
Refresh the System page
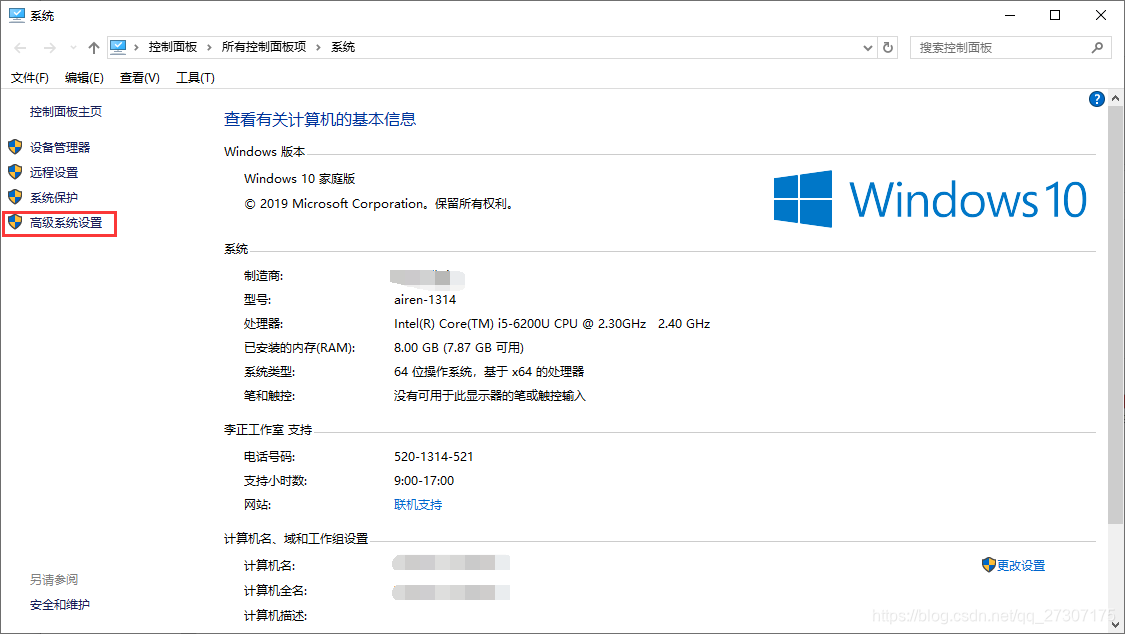coord(888,47)
